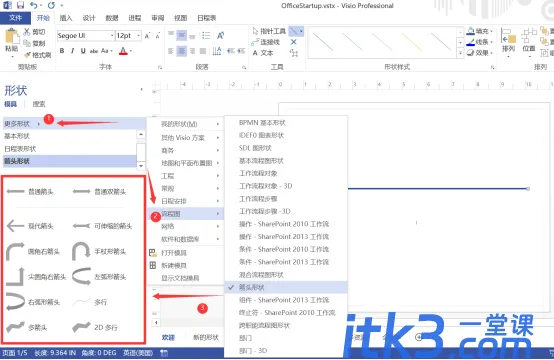Click the Save icon in the quick access toolbar
554x360 pixels.
[x=20, y=5]
